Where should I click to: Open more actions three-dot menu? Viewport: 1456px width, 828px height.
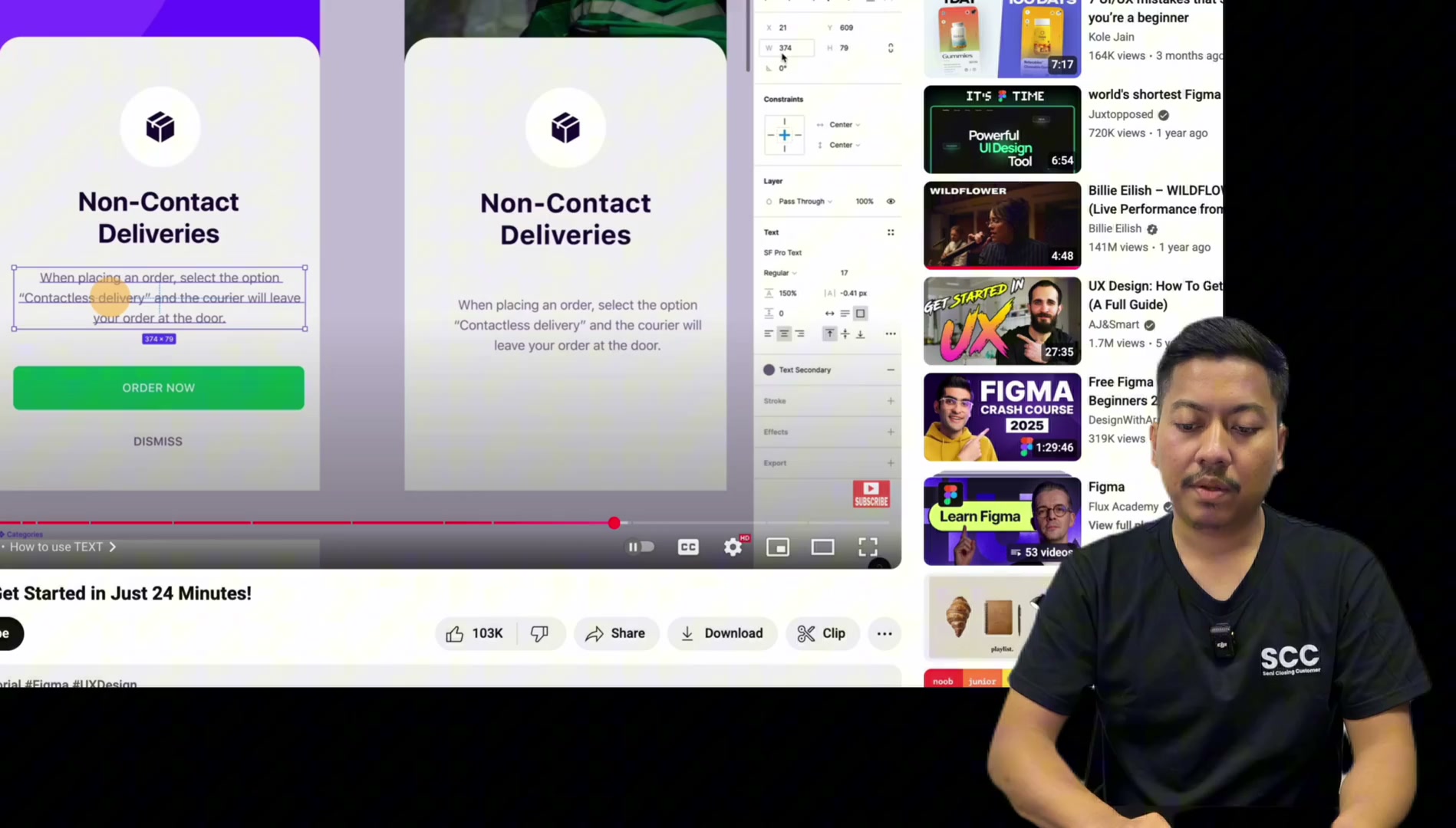884,633
